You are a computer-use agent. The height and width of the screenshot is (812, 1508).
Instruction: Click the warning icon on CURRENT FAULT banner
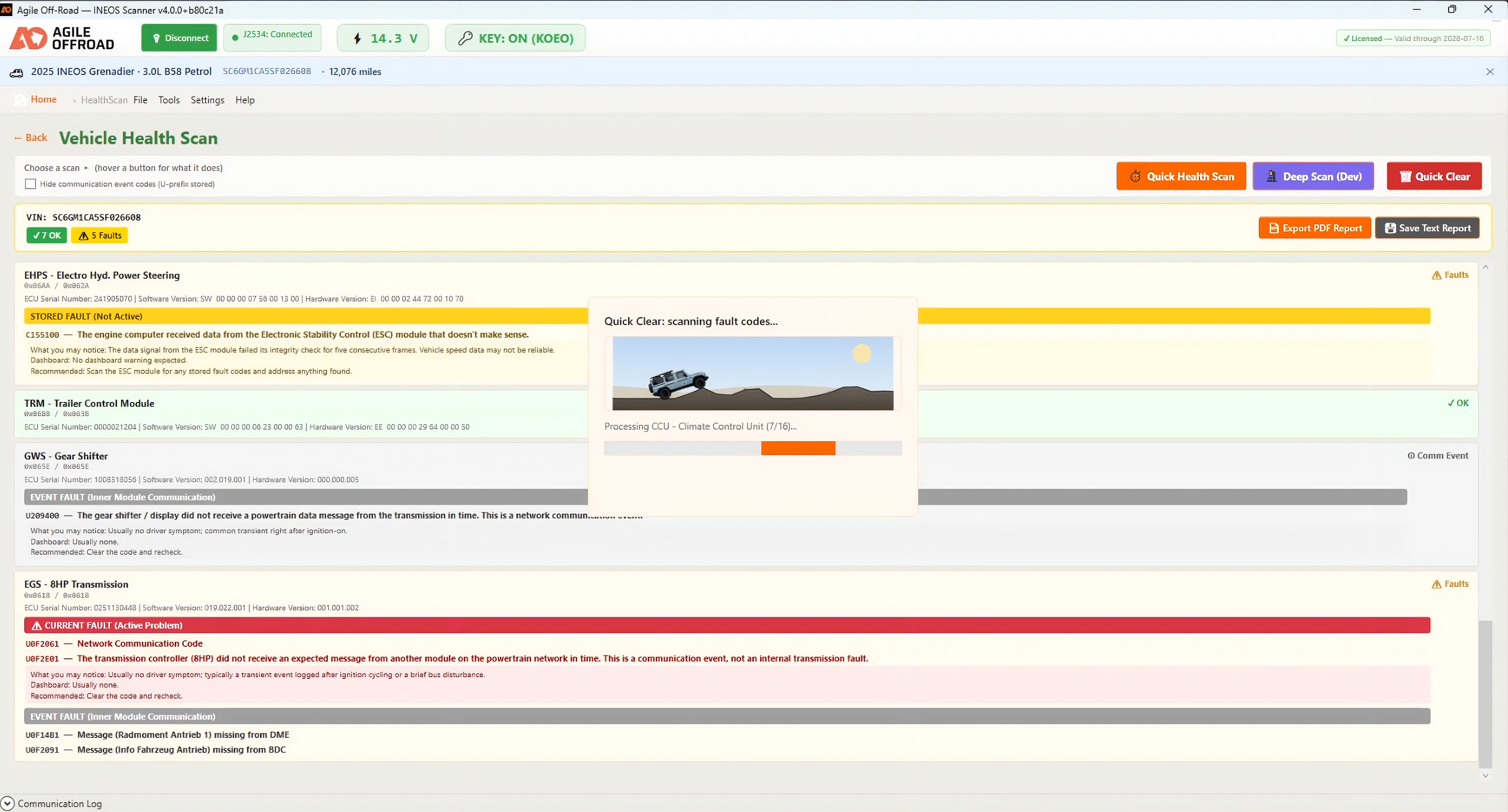click(36, 626)
